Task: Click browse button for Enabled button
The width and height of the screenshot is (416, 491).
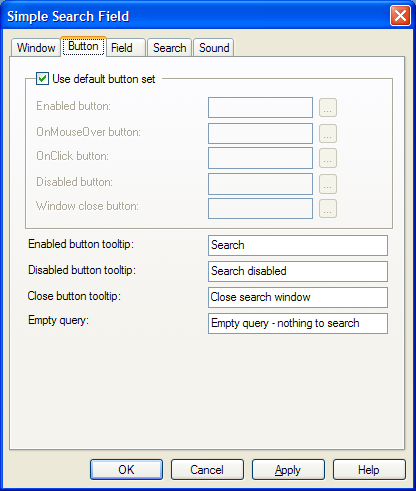Action: click(x=328, y=108)
